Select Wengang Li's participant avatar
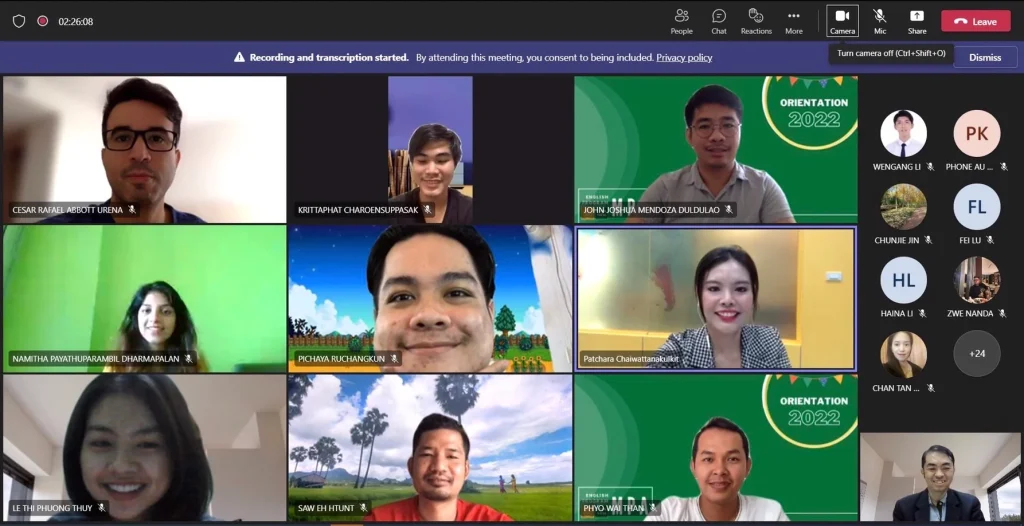1024x526 pixels. point(903,134)
